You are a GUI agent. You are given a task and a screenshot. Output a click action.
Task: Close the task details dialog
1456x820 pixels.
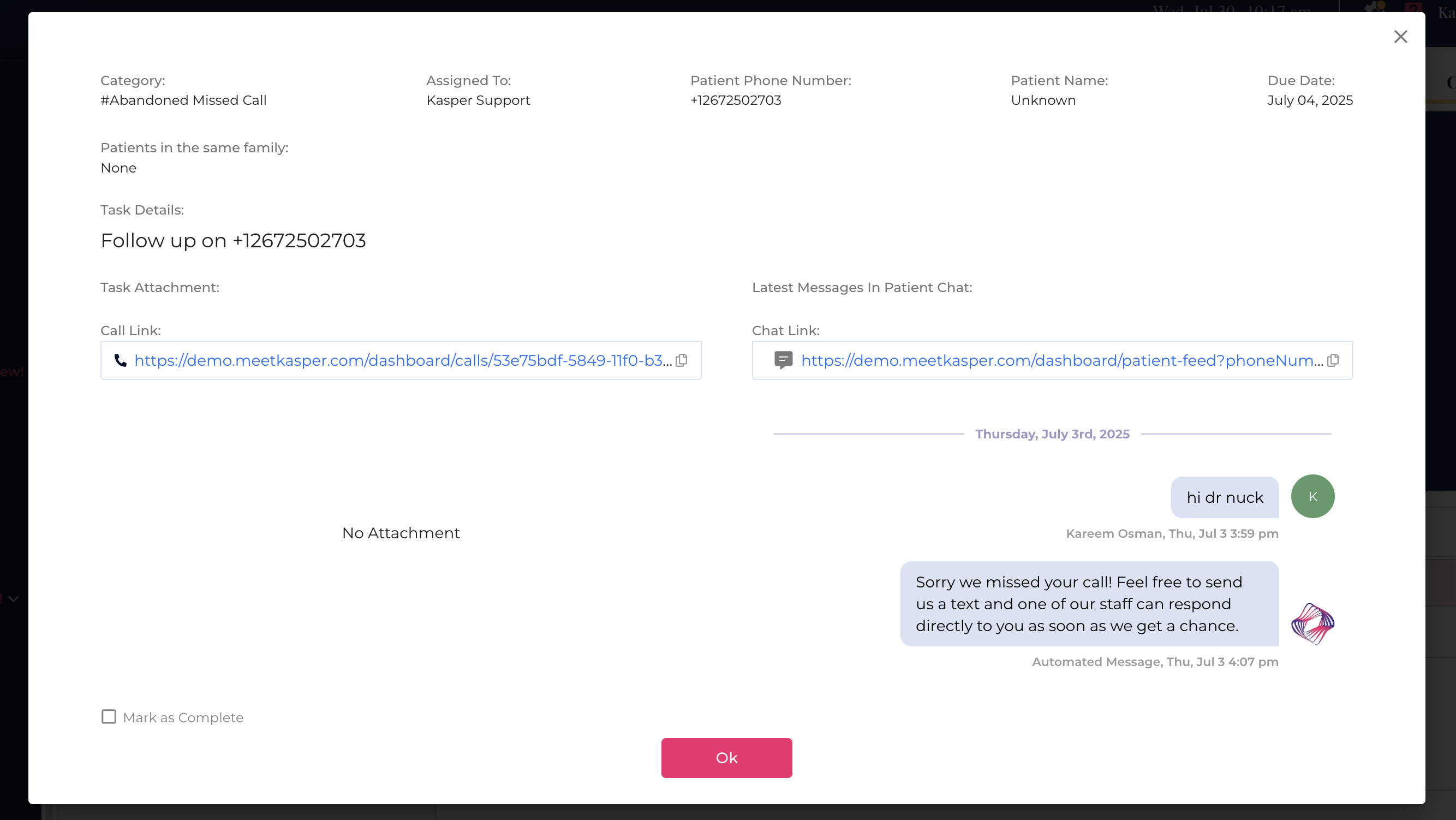pyautogui.click(x=1400, y=37)
